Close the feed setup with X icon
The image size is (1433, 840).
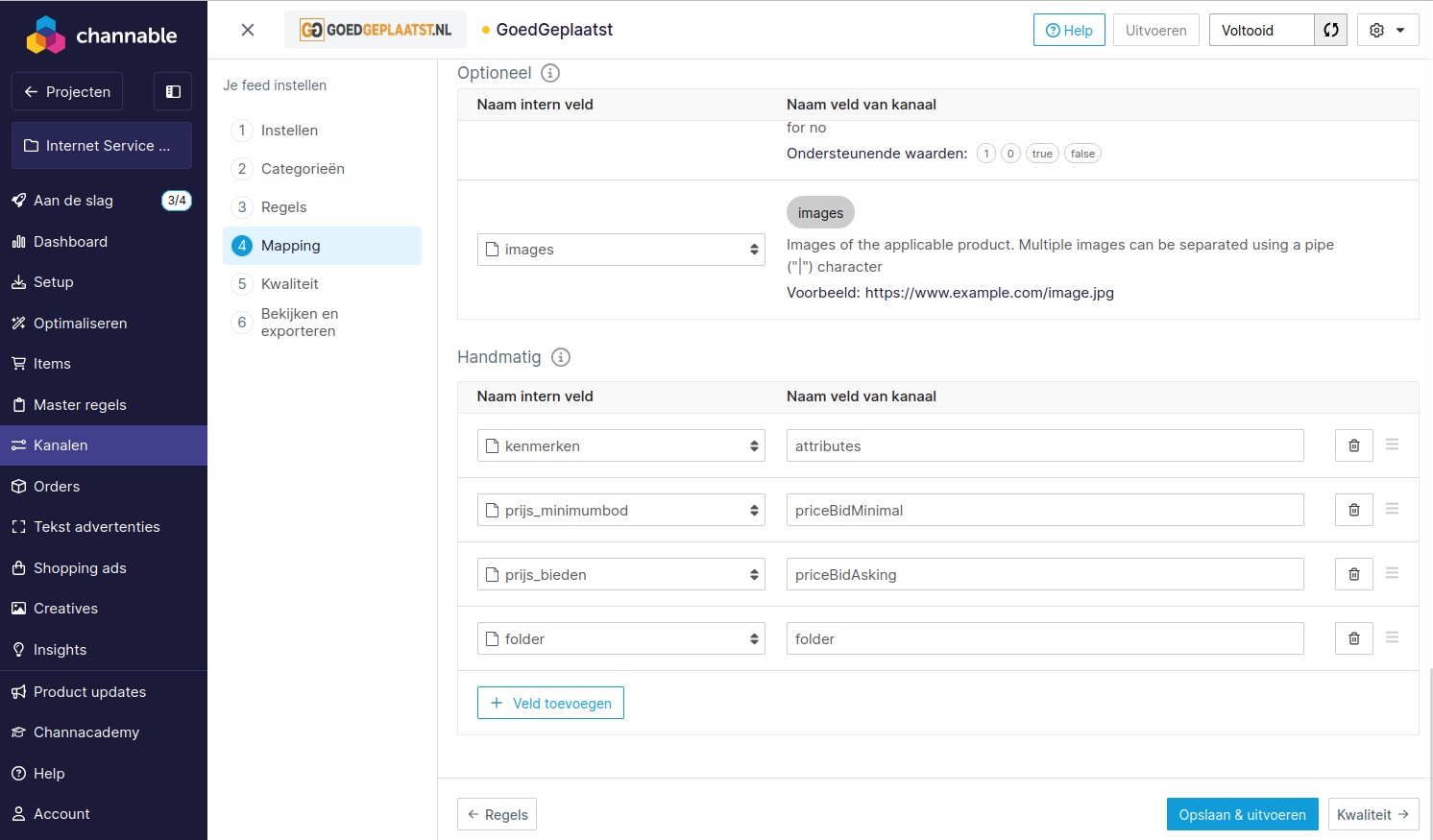coord(248,30)
